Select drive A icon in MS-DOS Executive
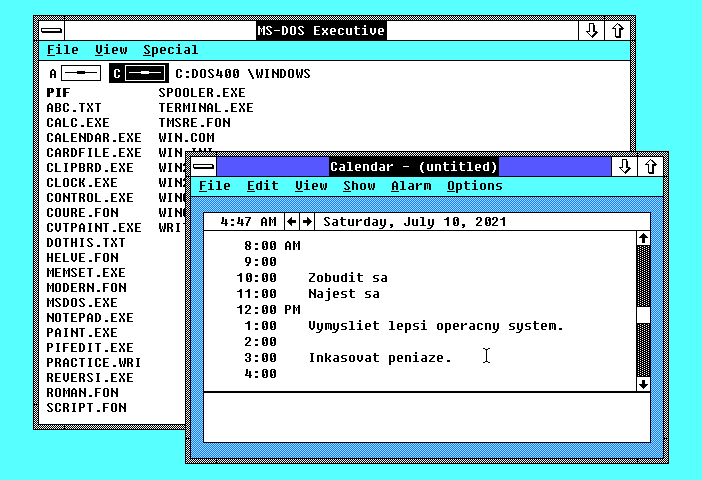The image size is (702, 480). pos(80,73)
